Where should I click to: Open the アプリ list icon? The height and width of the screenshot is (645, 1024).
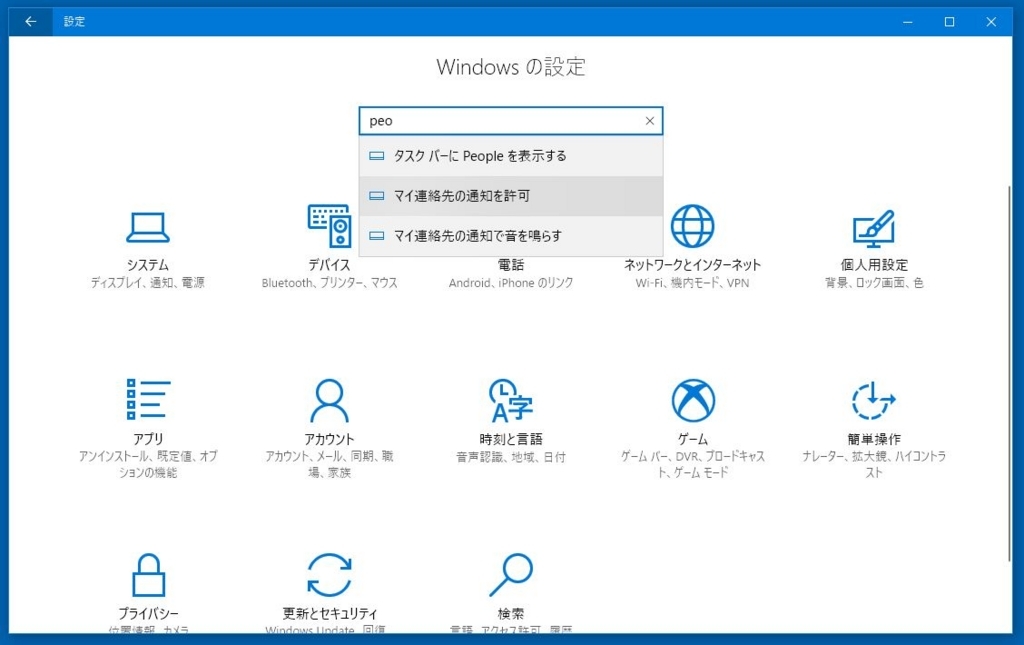coord(148,399)
